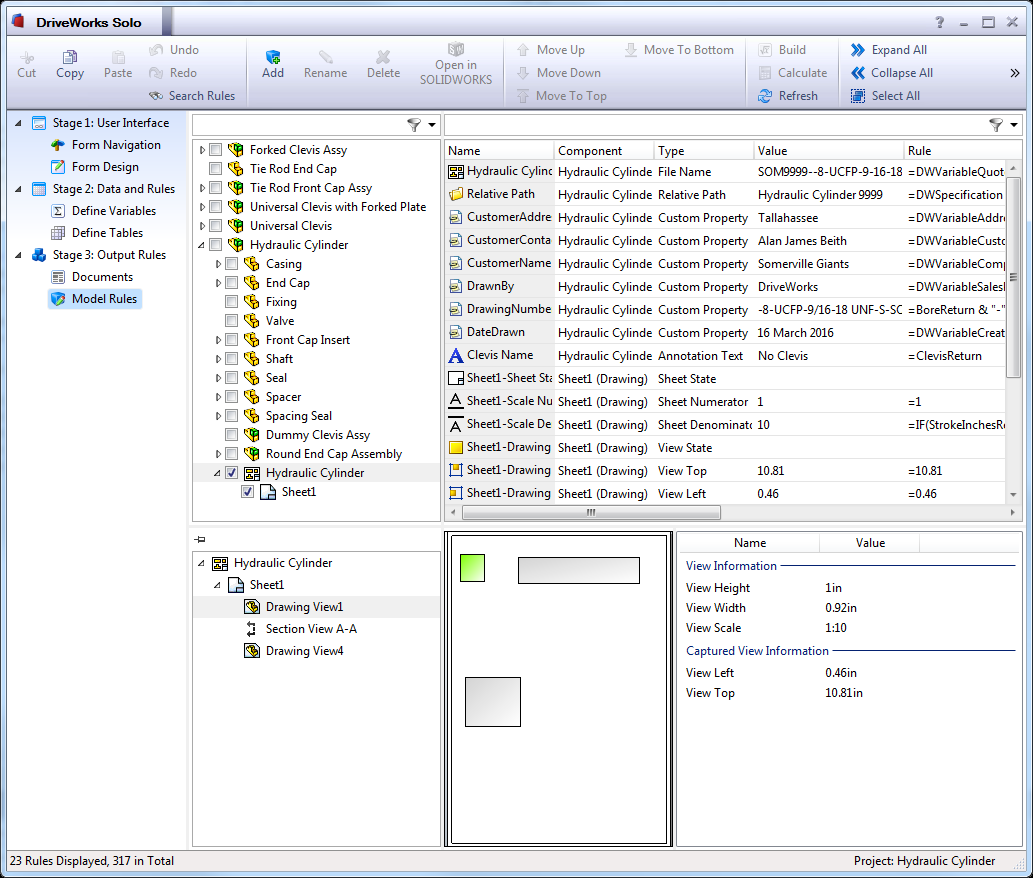Viewport: 1033px width, 878px height.
Task: Click the rules list filter funnel icon
Action: (996, 124)
